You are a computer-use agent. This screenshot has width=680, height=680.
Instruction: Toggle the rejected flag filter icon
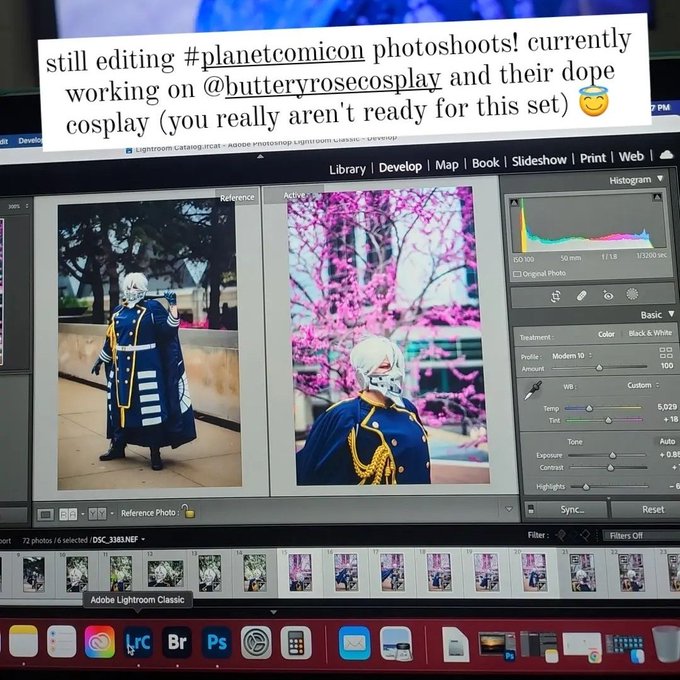[585, 536]
